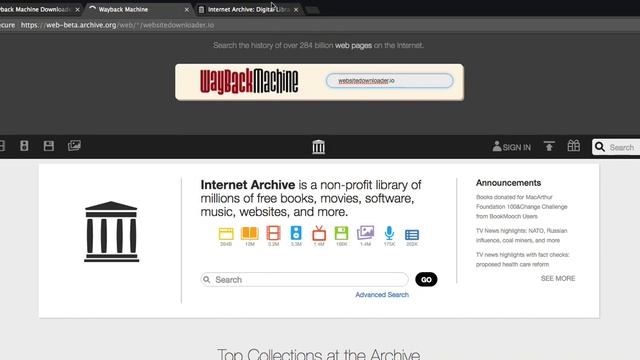Click the donate gift icon in nav bar
640x360 pixels.
click(573, 146)
